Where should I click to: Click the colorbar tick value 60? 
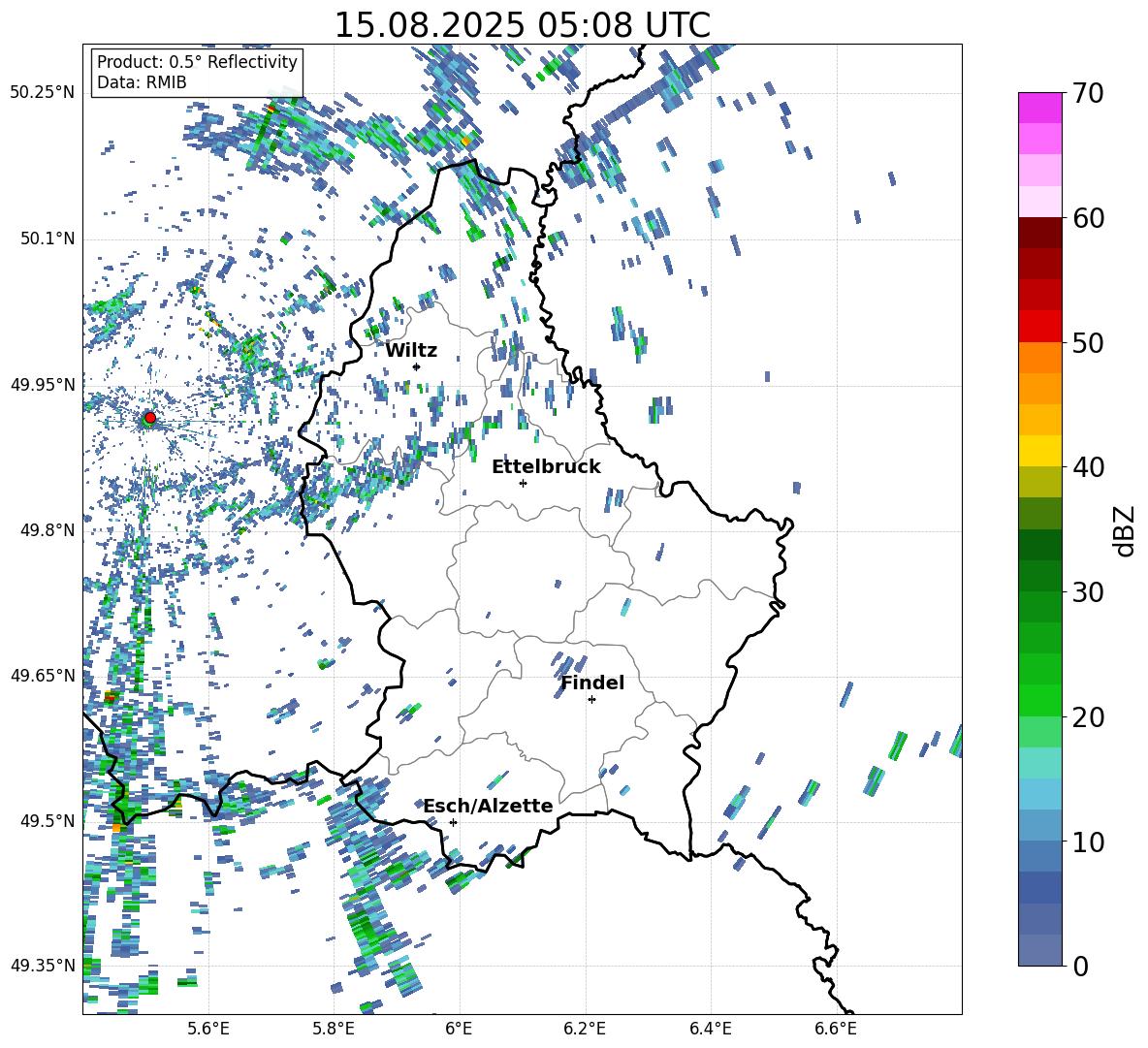tap(1087, 218)
